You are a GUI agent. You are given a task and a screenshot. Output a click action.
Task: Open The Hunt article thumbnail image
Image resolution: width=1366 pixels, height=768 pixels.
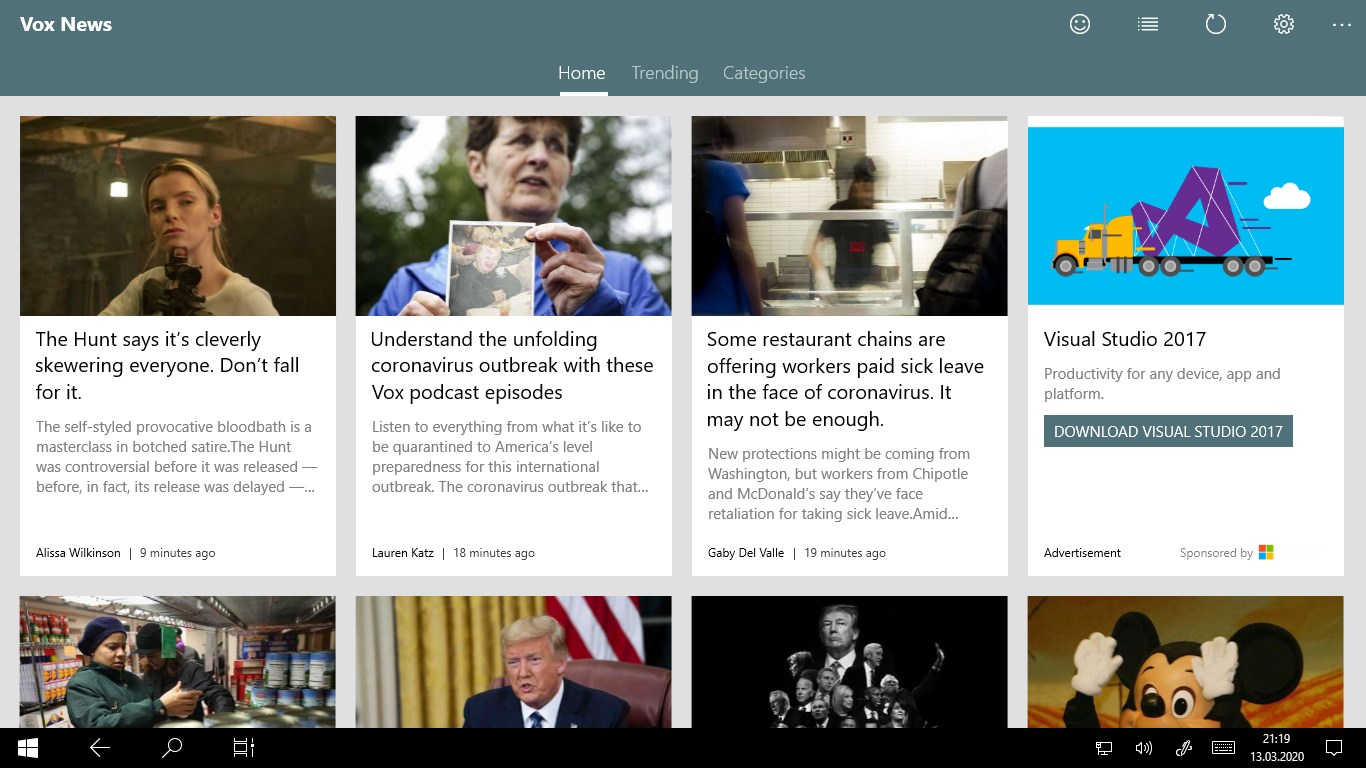[x=178, y=216]
